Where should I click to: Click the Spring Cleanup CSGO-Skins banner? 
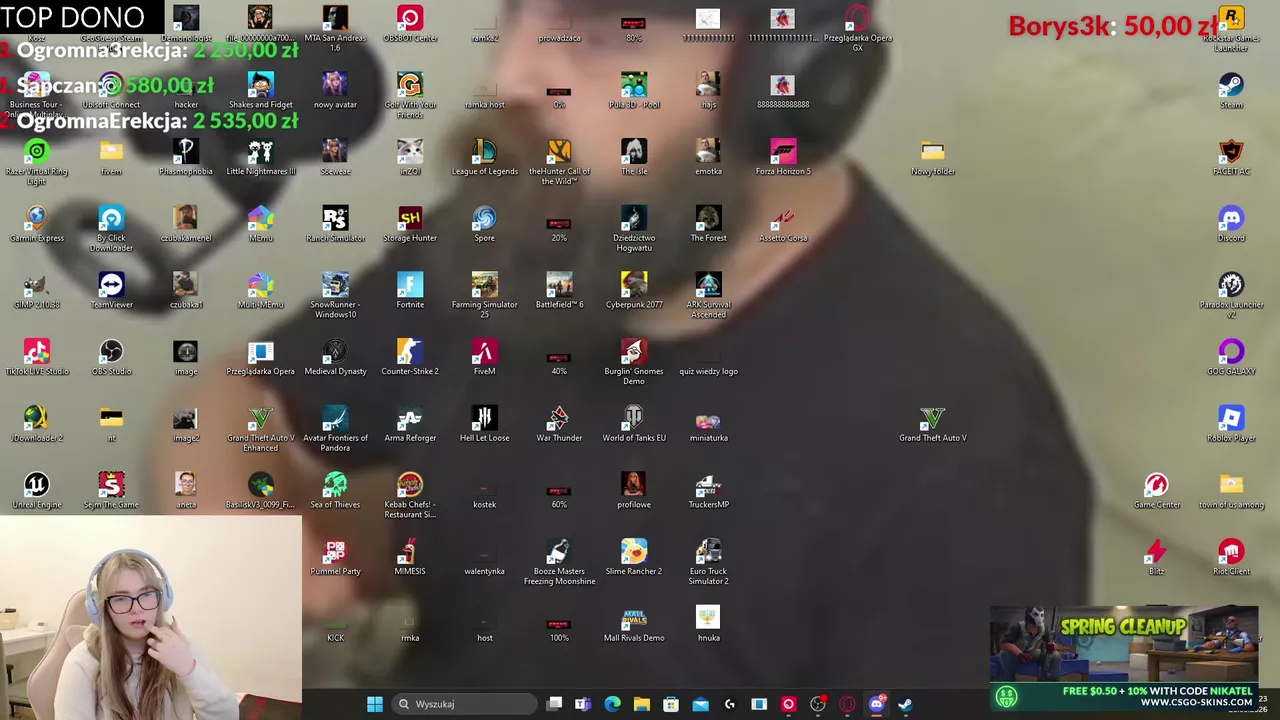coord(1124,658)
